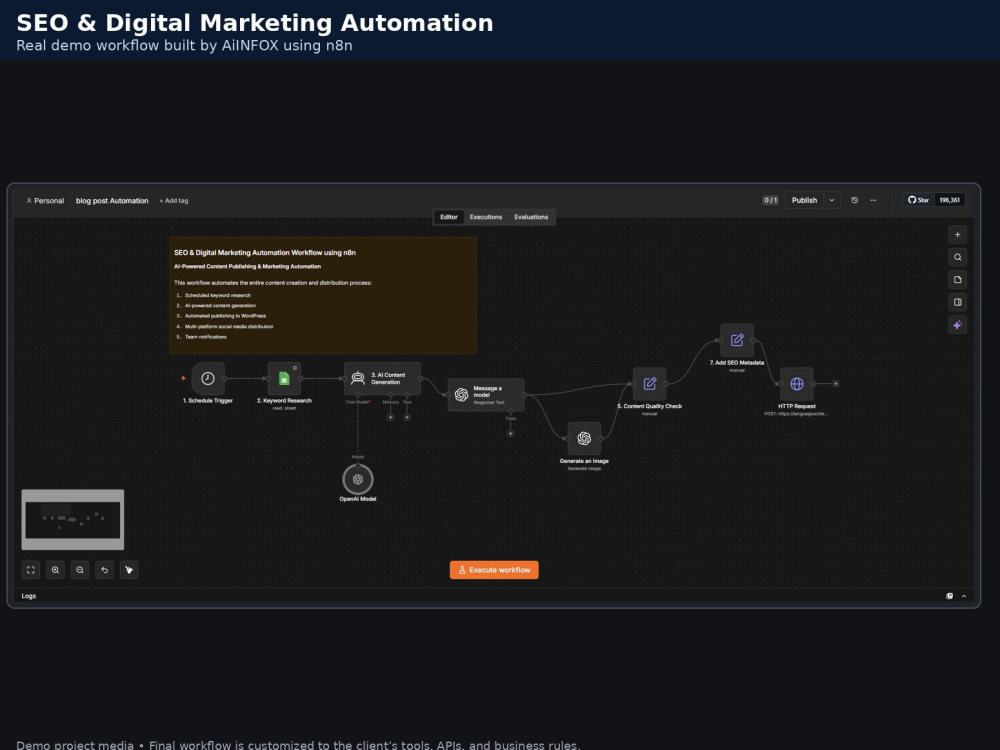Switch to the Executions tab
Image resolution: width=1000 pixels, height=750 pixels.
(486, 217)
